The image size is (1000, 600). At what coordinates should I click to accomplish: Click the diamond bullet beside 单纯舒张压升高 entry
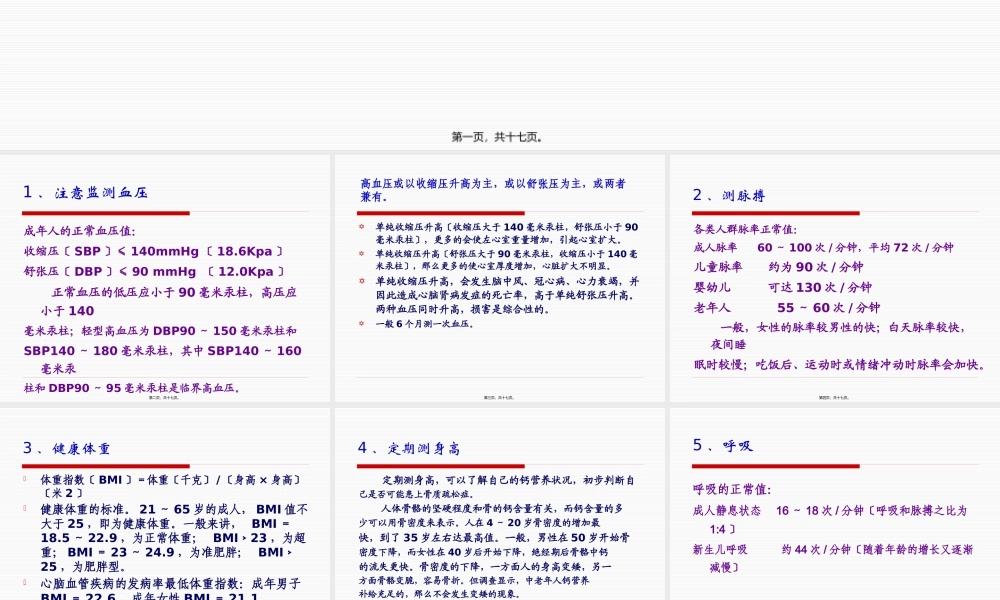coord(360,252)
